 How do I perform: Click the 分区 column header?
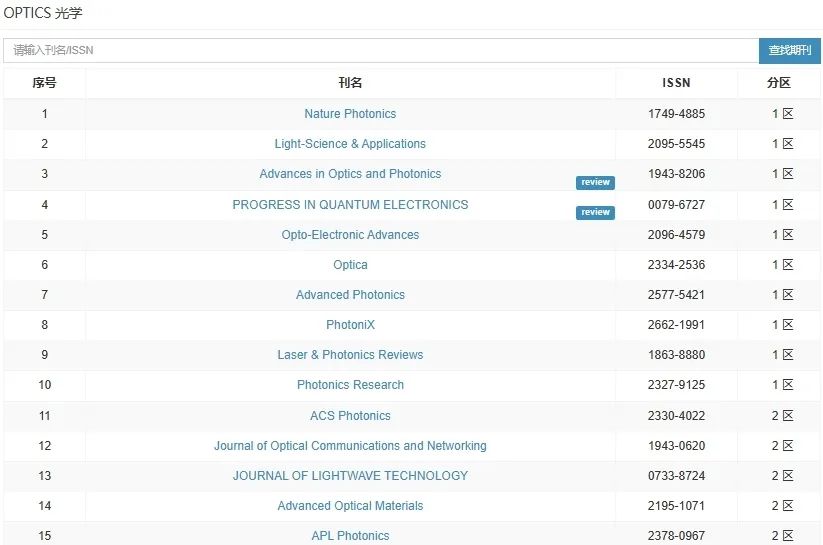[778, 82]
